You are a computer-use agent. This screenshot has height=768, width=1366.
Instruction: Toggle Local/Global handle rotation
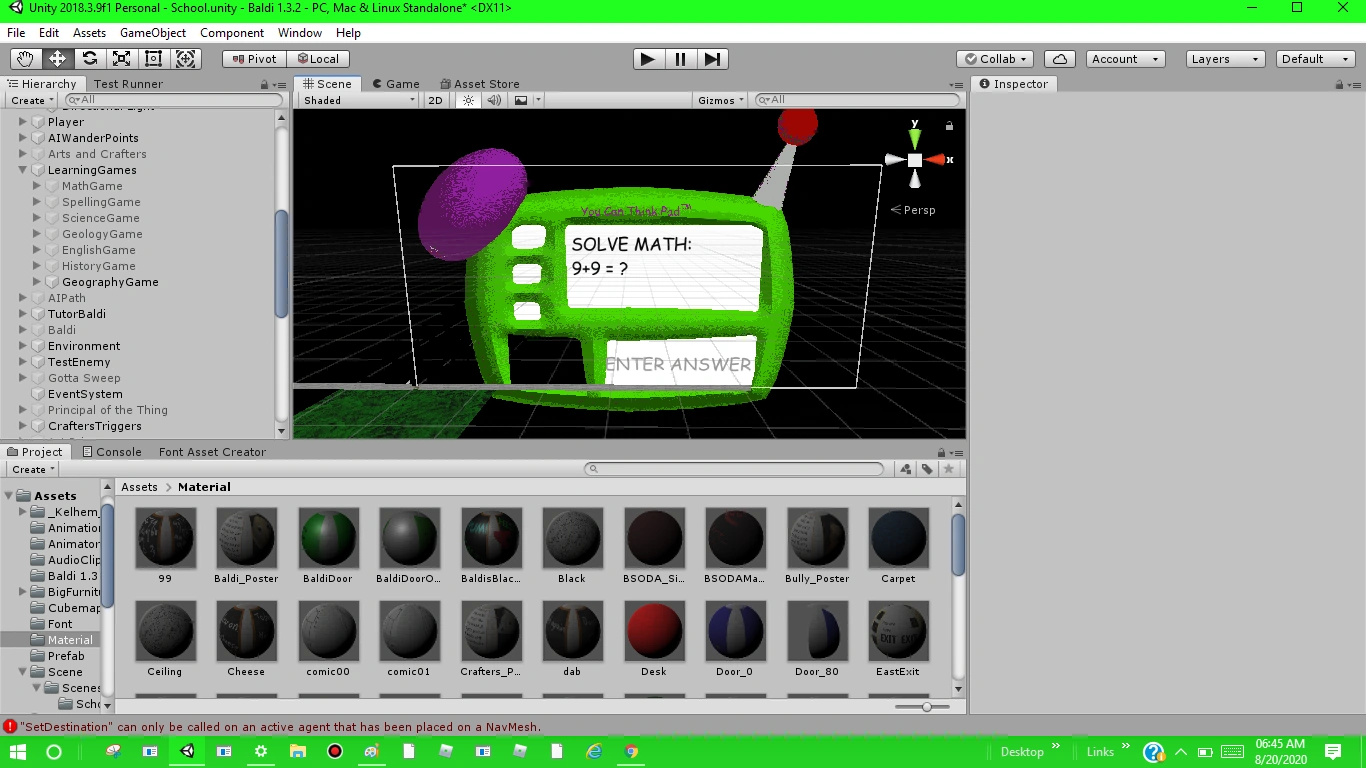(x=318, y=59)
